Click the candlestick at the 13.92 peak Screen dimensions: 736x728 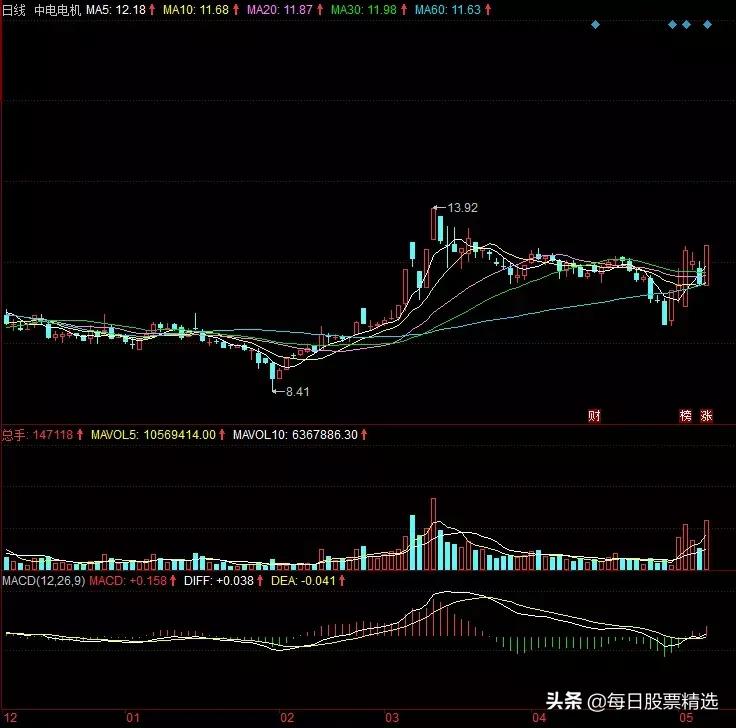433,223
